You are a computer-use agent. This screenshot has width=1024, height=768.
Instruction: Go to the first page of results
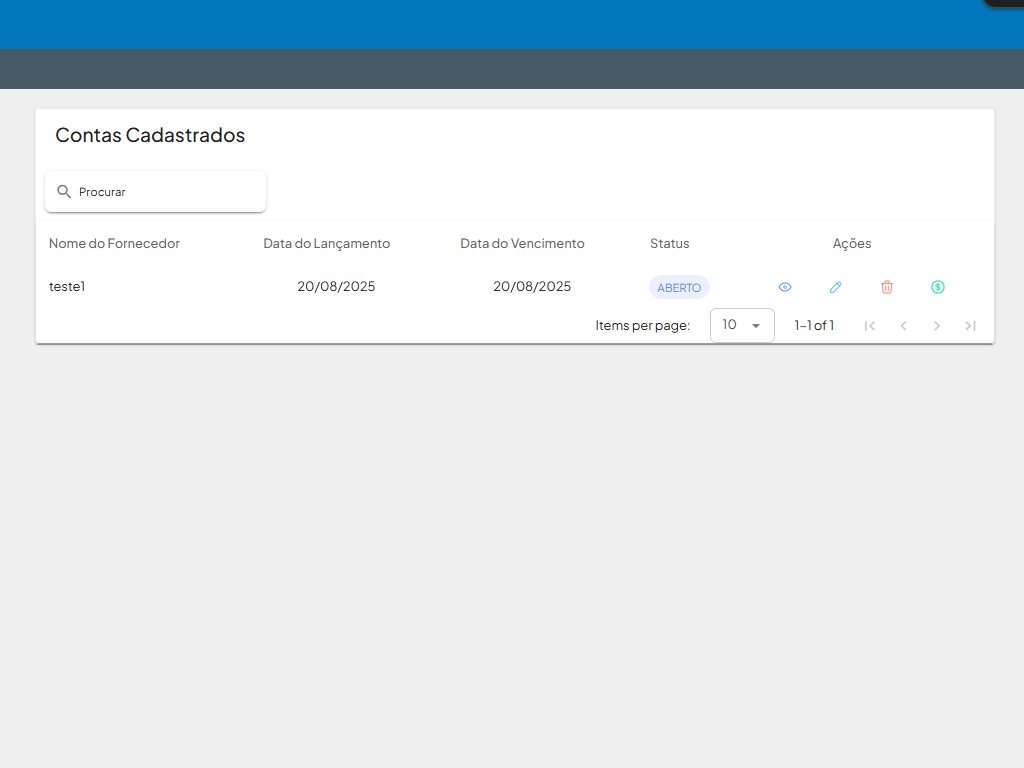point(870,325)
